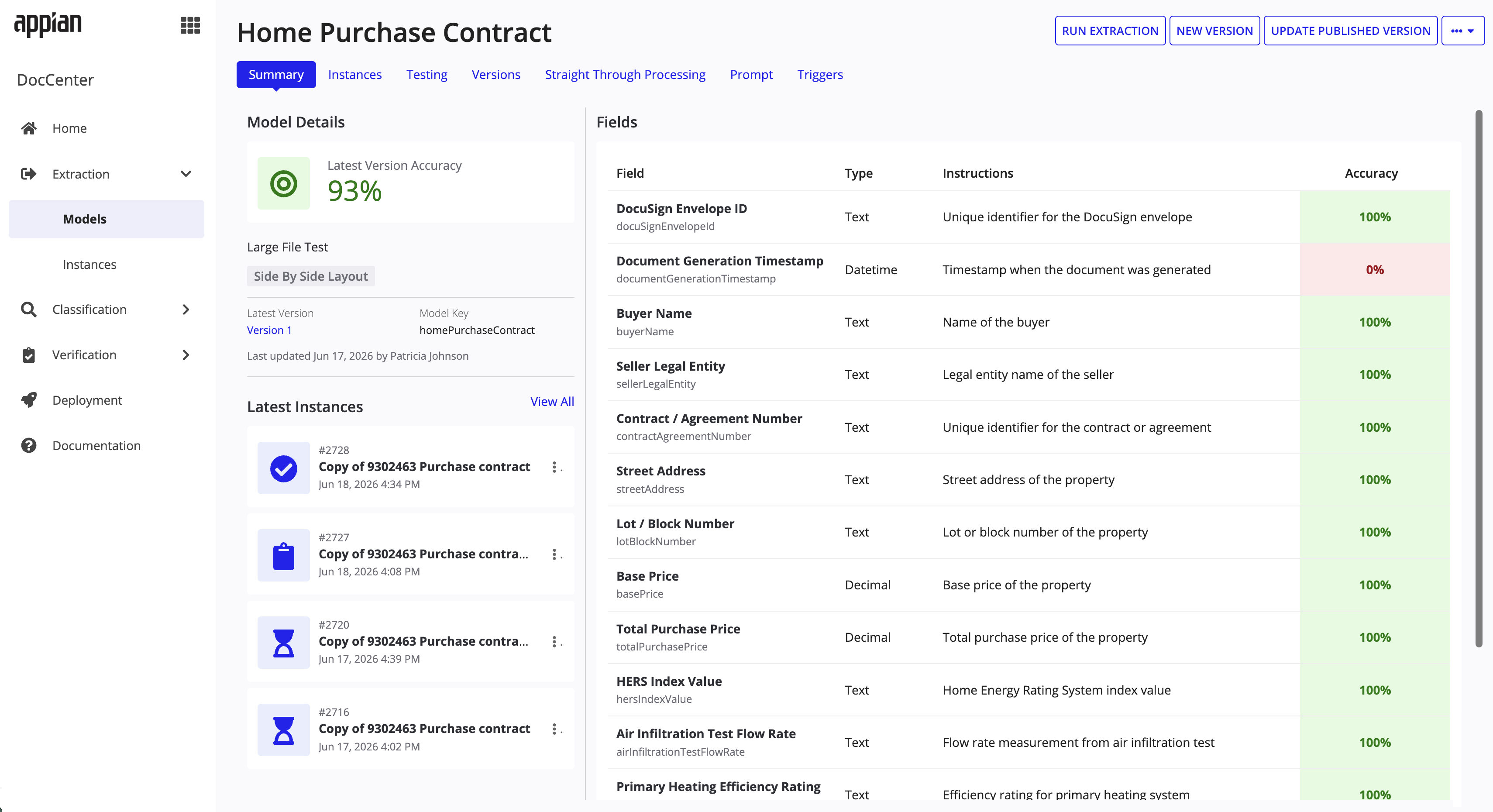
Task: Click the NEW VERSION button
Action: [x=1214, y=31]
